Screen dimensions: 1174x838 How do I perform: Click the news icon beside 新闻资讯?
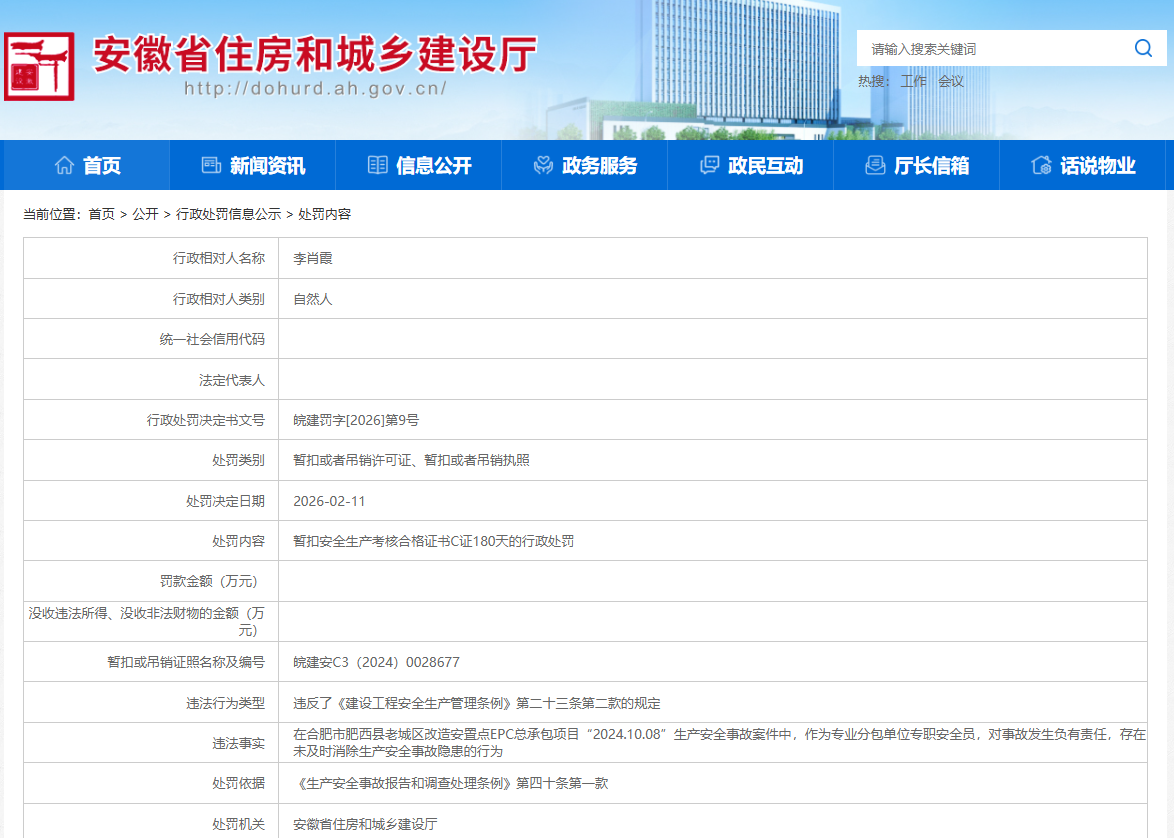[x=211, y=165]
